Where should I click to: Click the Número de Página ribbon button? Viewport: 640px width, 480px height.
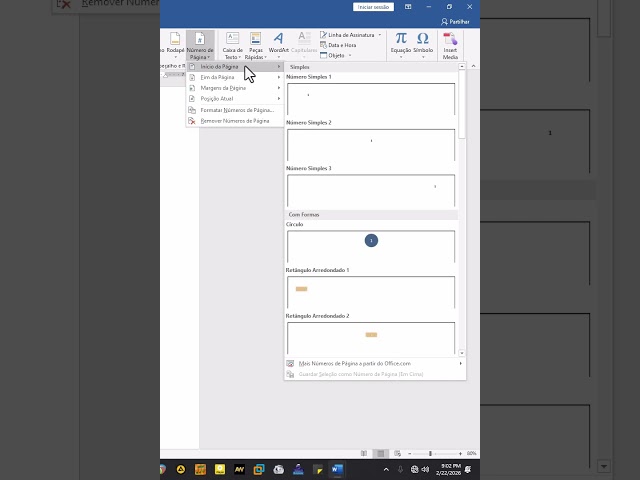pyautogui.click(x=200, y=45)
